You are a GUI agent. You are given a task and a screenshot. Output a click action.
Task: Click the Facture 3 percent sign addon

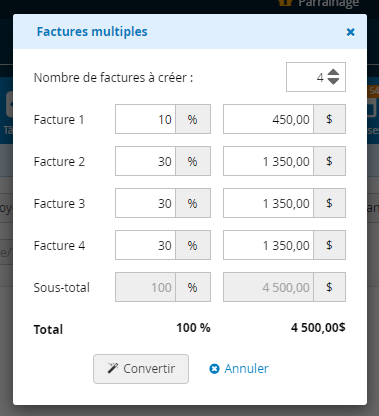(193, 203)
